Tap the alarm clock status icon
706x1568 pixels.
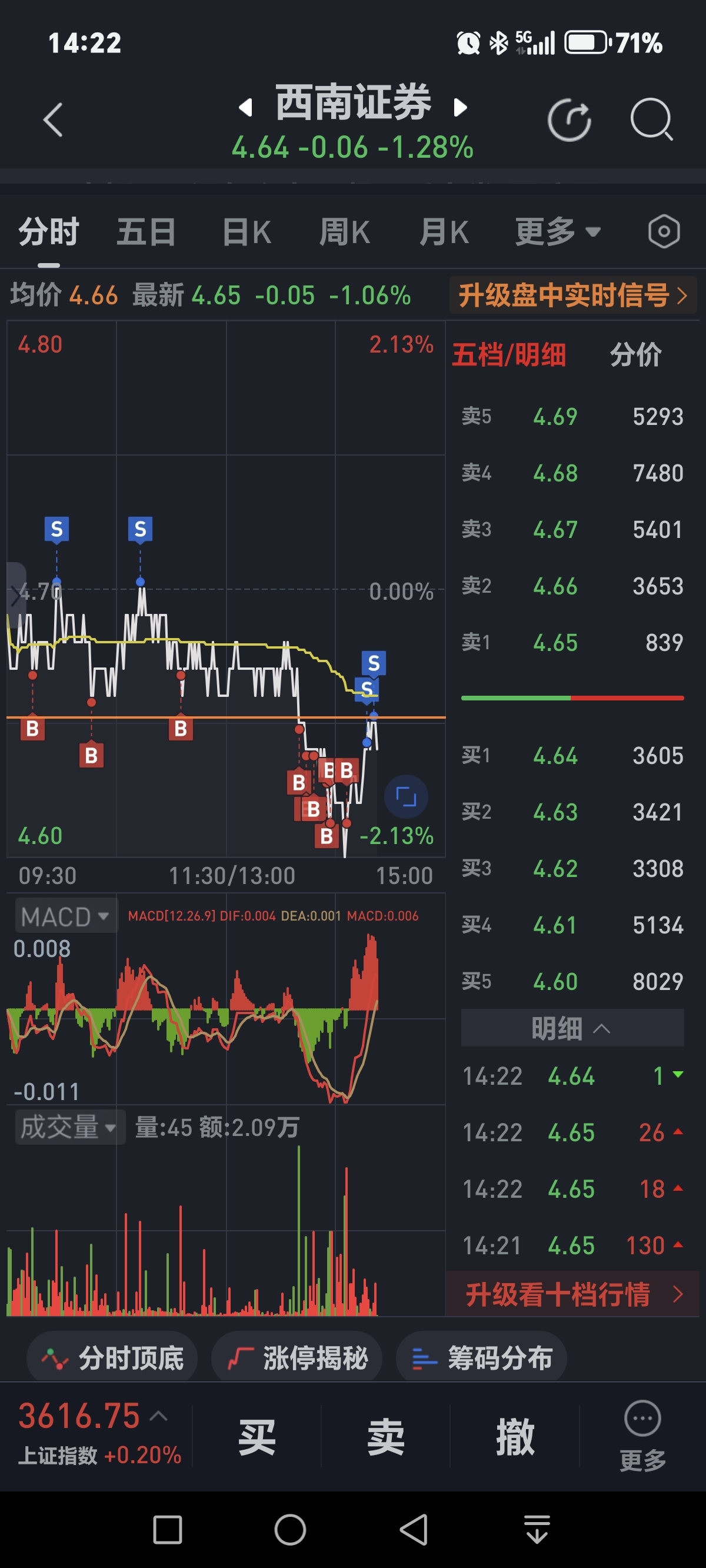click(468, 42)
